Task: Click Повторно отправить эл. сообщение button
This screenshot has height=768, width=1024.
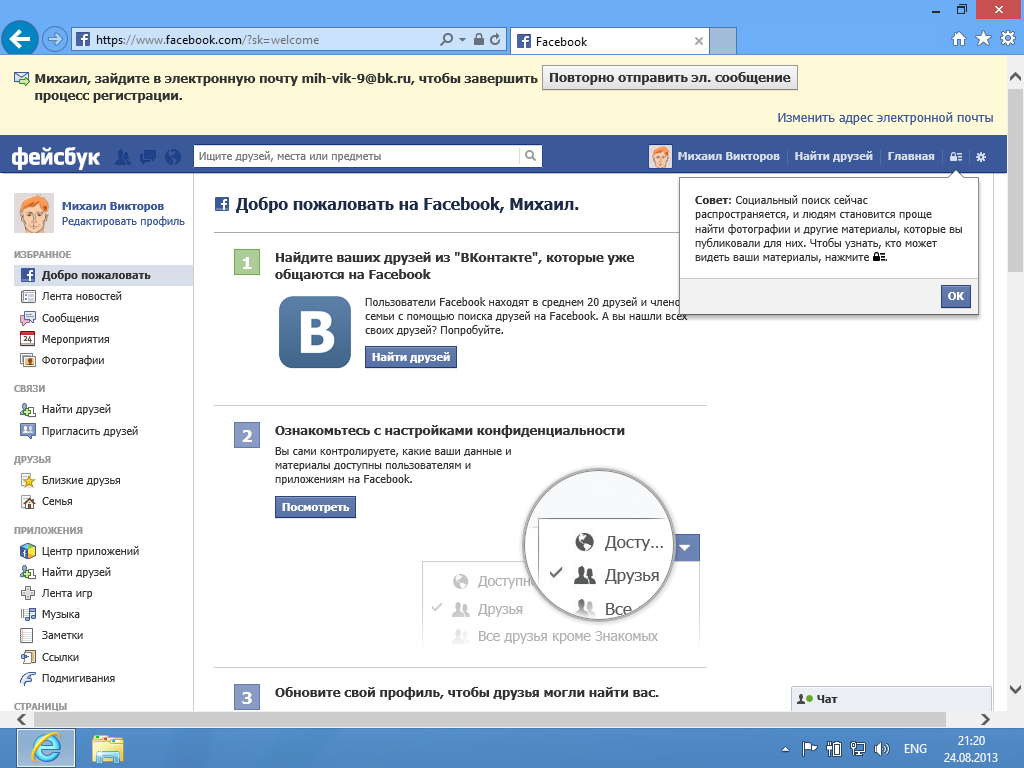Action: (669, 78)
